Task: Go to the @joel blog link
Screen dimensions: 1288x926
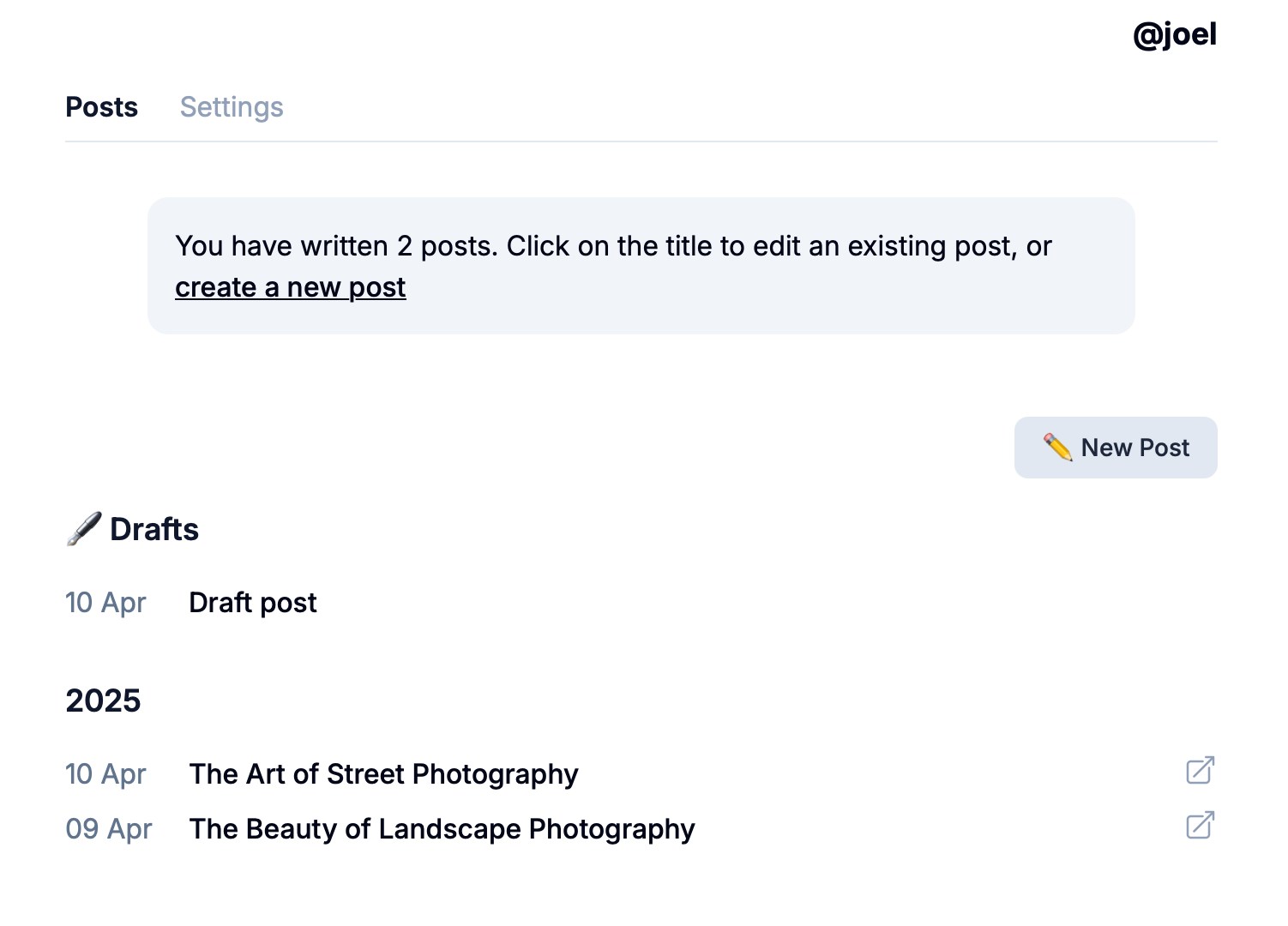Action: pos(1174,34)
